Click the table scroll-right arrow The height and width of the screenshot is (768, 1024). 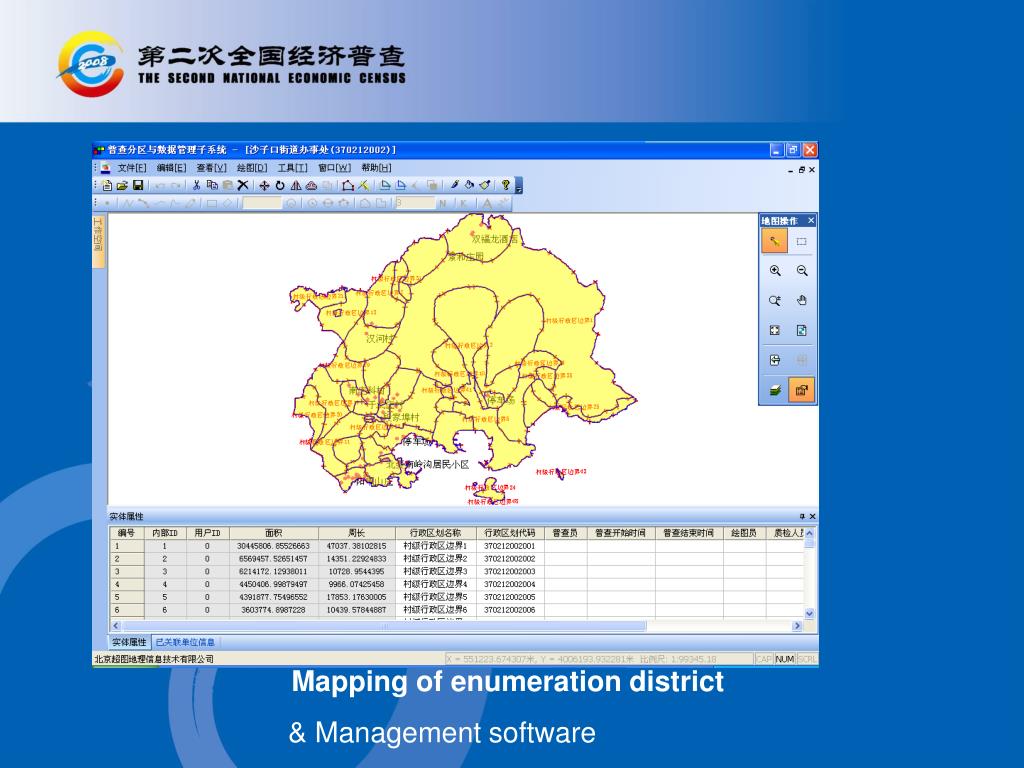point(797,626)
